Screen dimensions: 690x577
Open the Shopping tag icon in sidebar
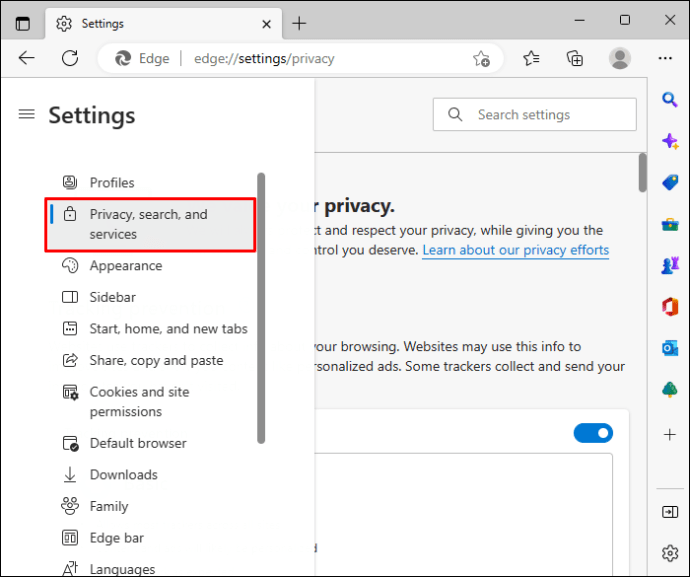click(x=670, y=182)
